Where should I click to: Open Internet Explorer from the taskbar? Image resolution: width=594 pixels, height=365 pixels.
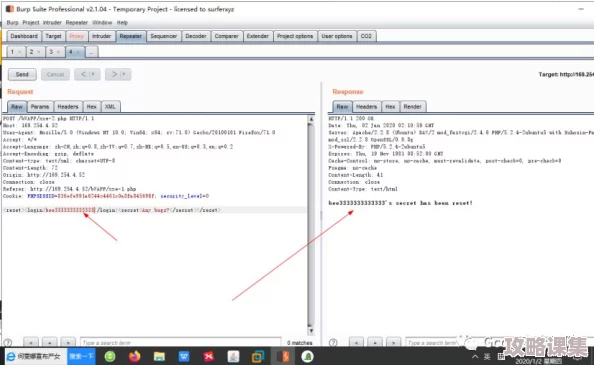pyautogui.click(x=11, y=356)
